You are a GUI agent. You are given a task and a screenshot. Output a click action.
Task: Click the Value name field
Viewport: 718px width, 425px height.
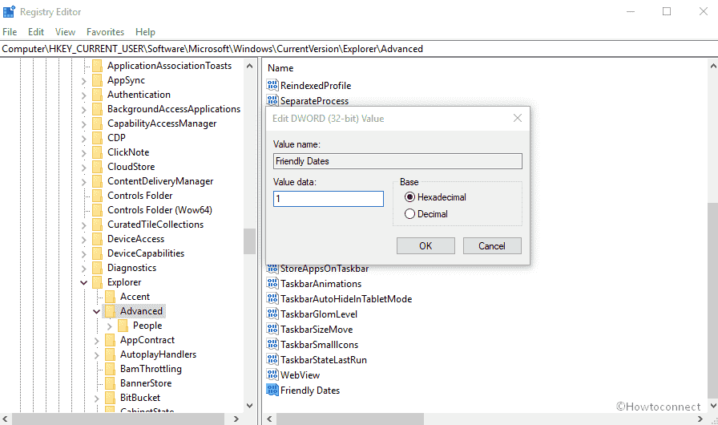pos(397,161)
